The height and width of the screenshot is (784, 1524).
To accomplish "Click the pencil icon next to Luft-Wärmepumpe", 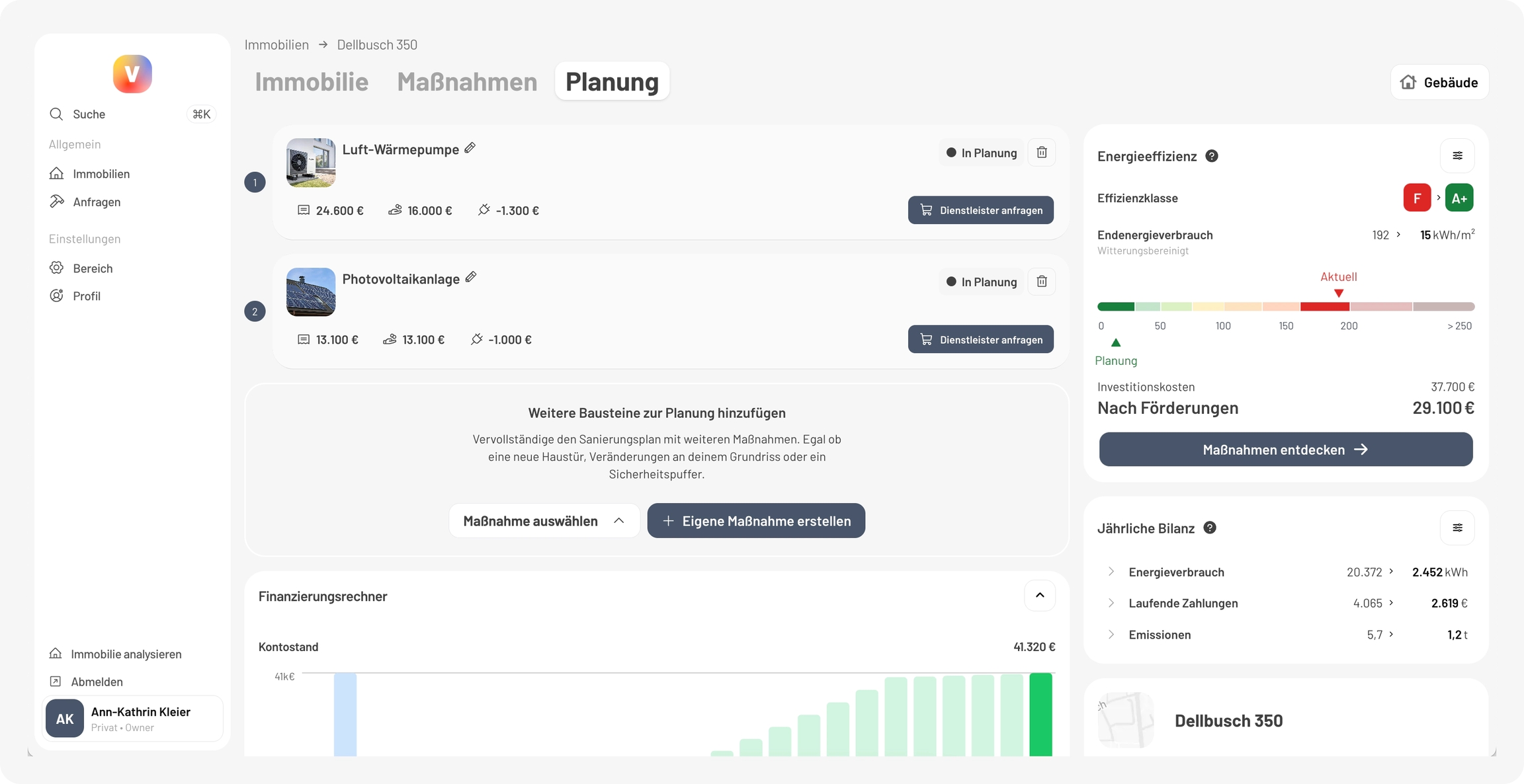I will click(470, 148).
